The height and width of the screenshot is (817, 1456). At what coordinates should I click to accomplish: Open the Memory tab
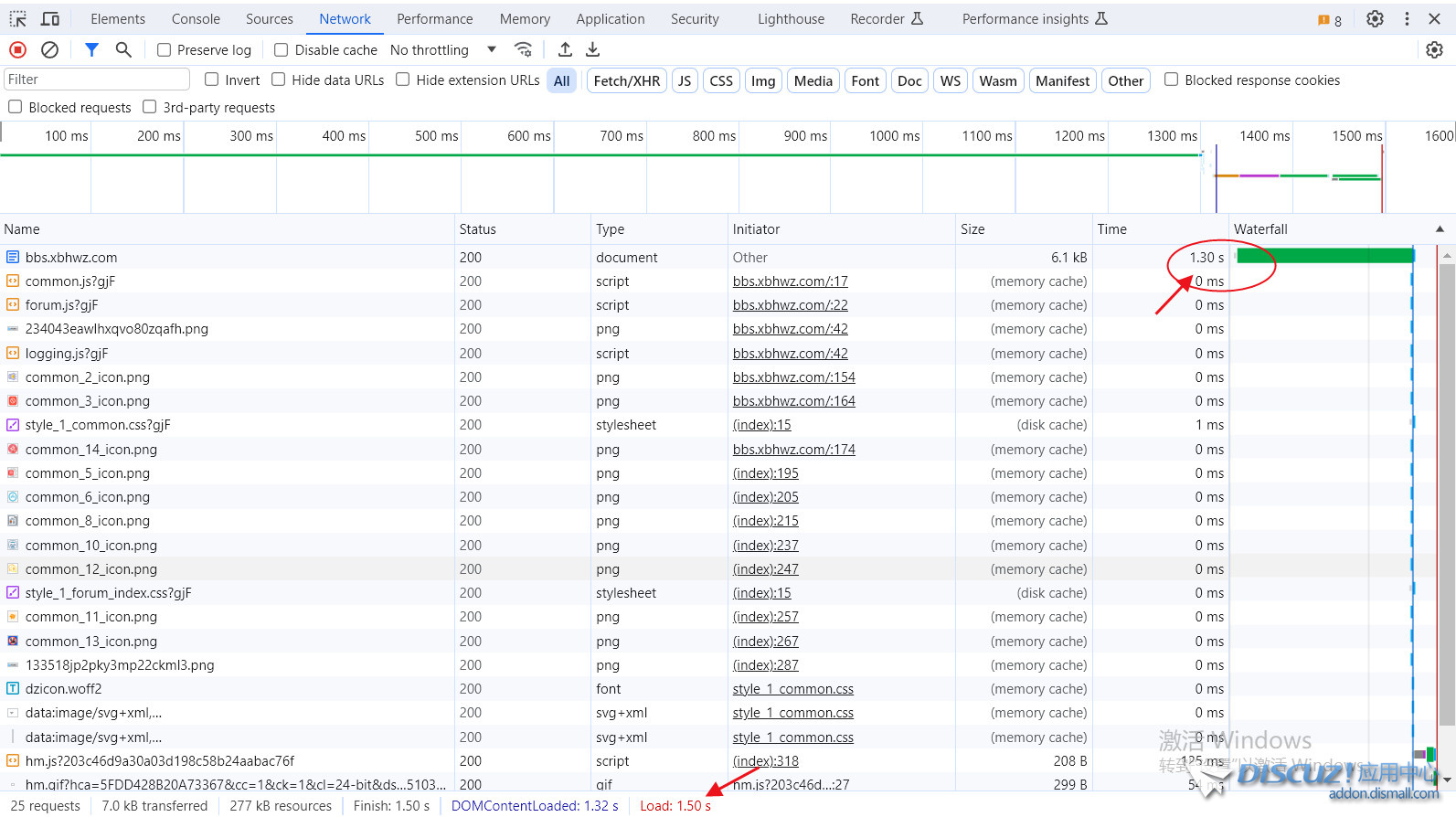click(x=525, y=19)
